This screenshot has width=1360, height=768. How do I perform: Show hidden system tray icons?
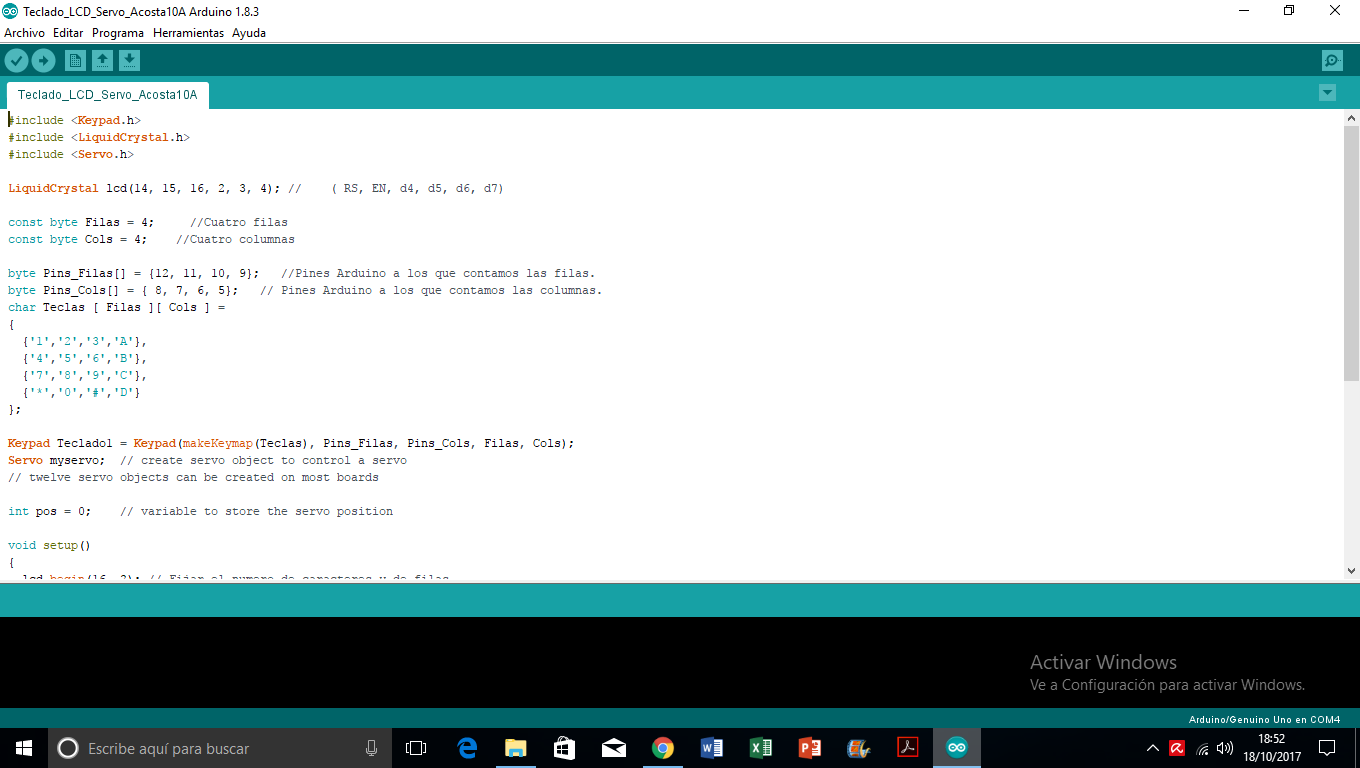tap(1152, 748)
